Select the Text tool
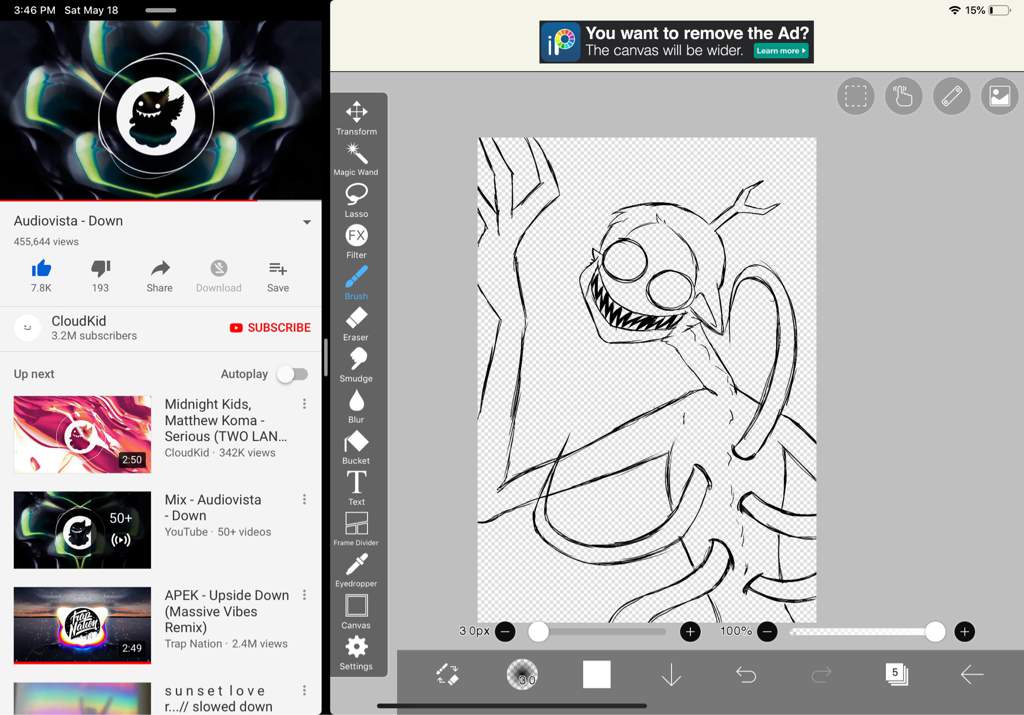This screenshot has height=715, width=1024. pyautogui.click(x=357, y=488)
